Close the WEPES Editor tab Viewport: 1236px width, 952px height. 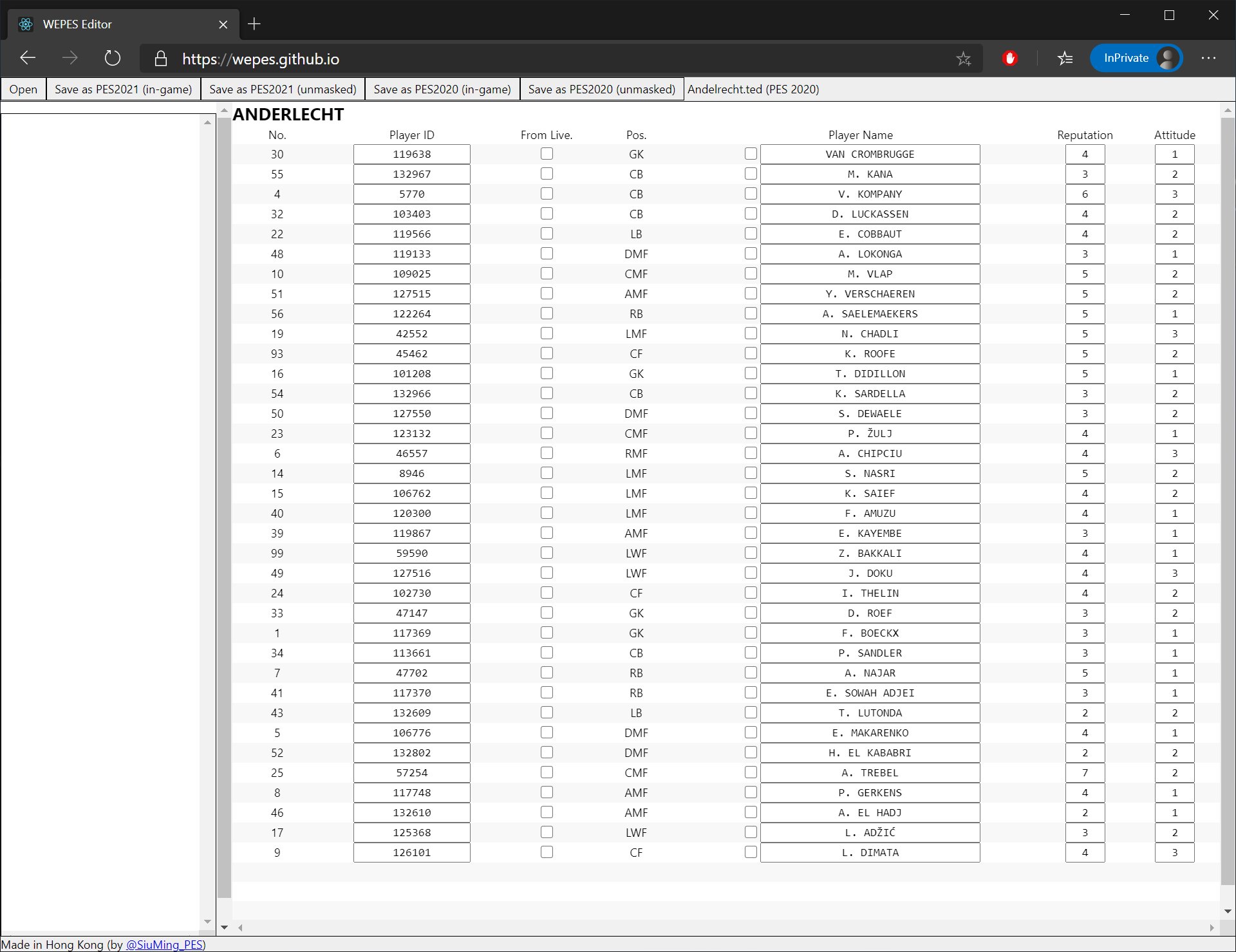(x=223, y=24)
